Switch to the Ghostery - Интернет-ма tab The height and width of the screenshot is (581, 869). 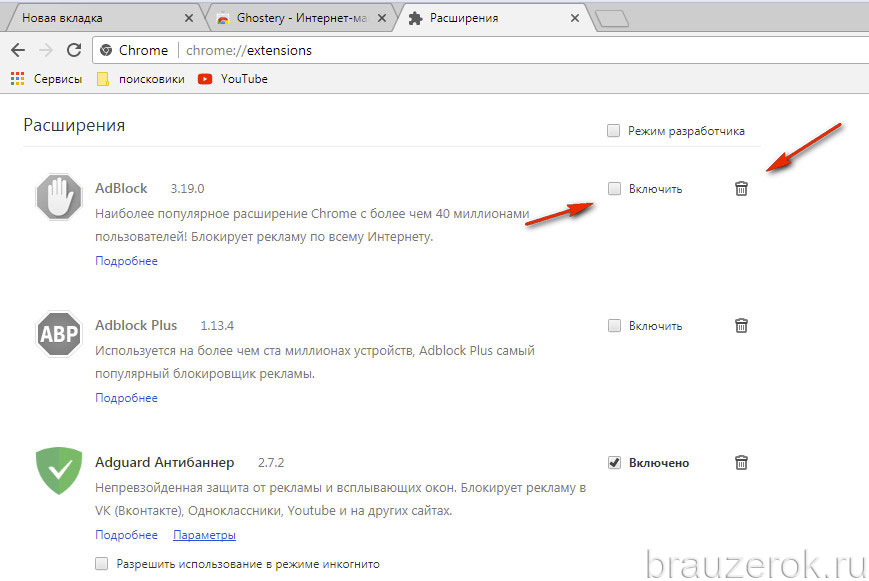pos(301,18)
